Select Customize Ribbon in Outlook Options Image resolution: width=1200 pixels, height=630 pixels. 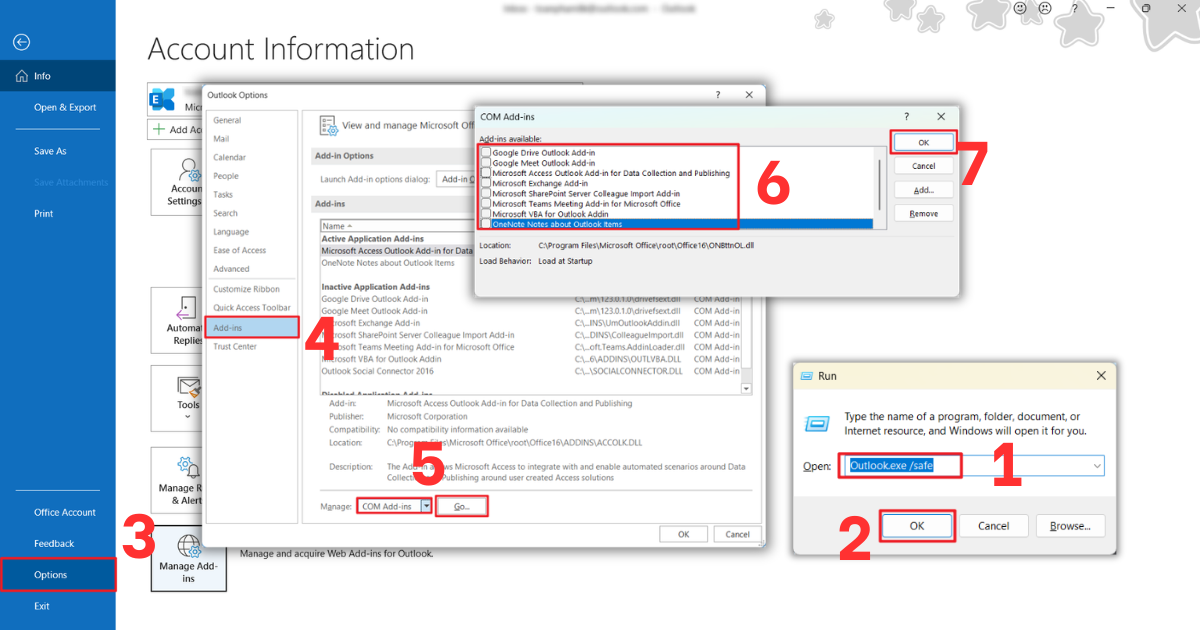pos(246,289)
